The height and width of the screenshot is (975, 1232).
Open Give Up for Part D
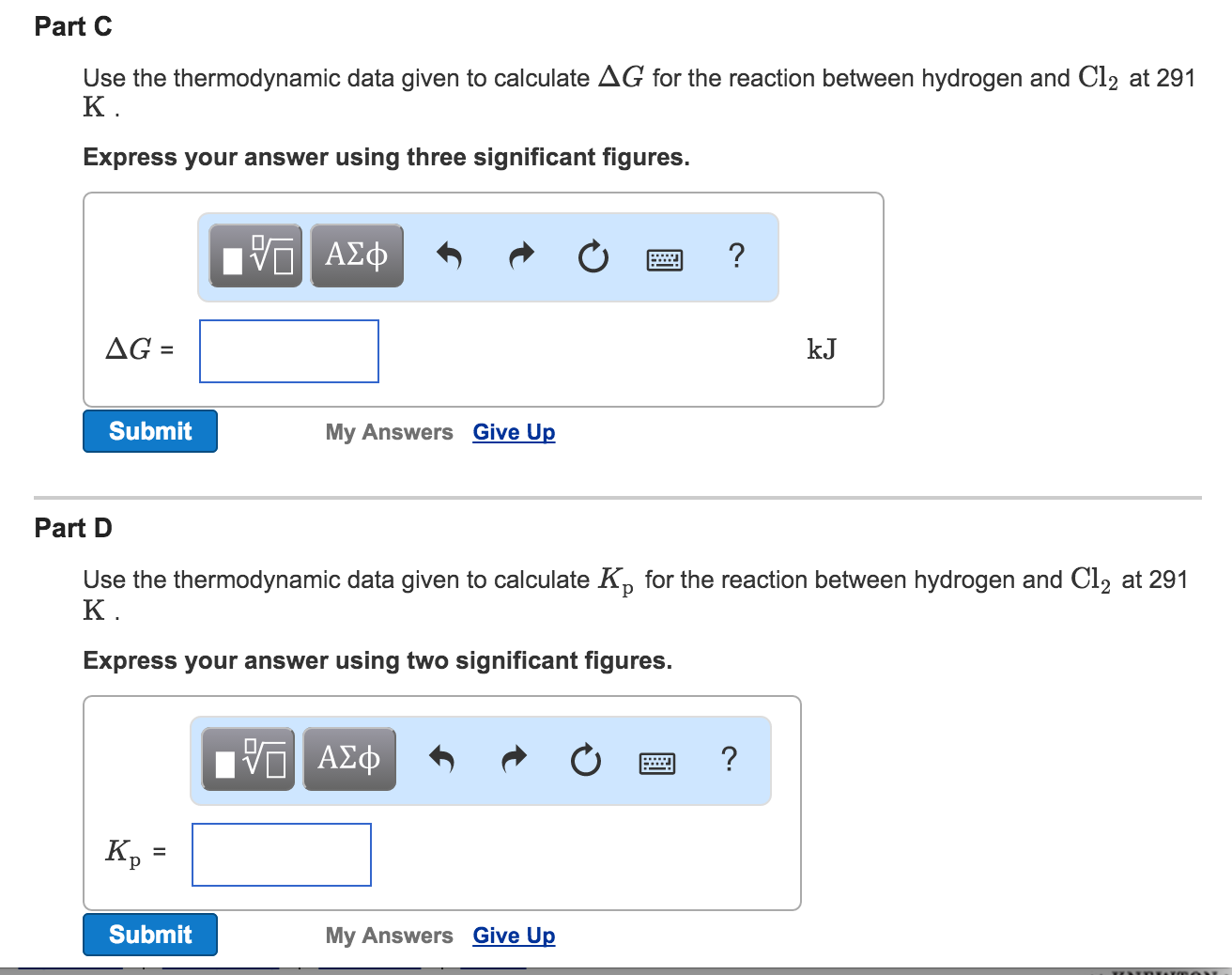(x=514, y=935)
